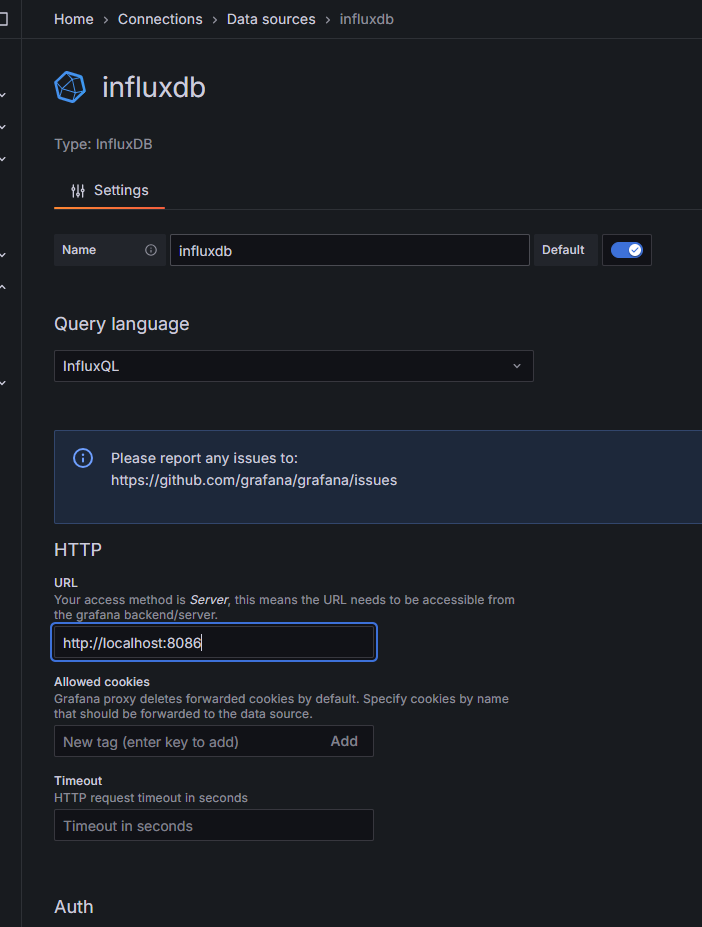Open the Settings tab
The image size is (702, 927).
pos(110,191)
